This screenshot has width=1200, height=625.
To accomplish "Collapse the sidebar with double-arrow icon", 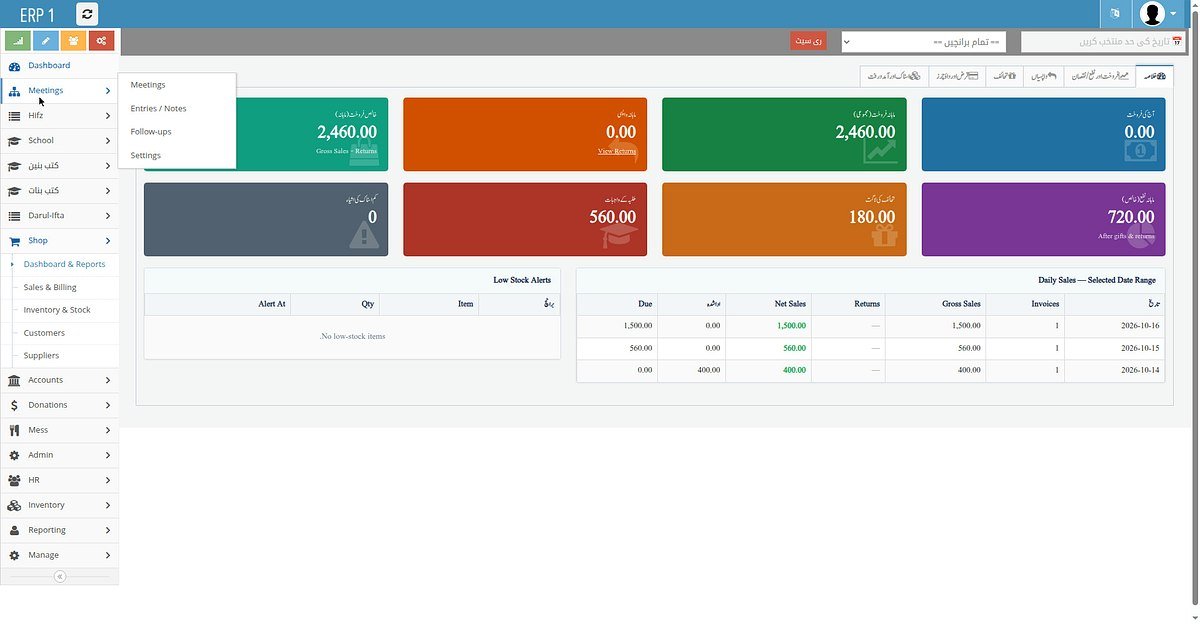I will tap(59, 576).
